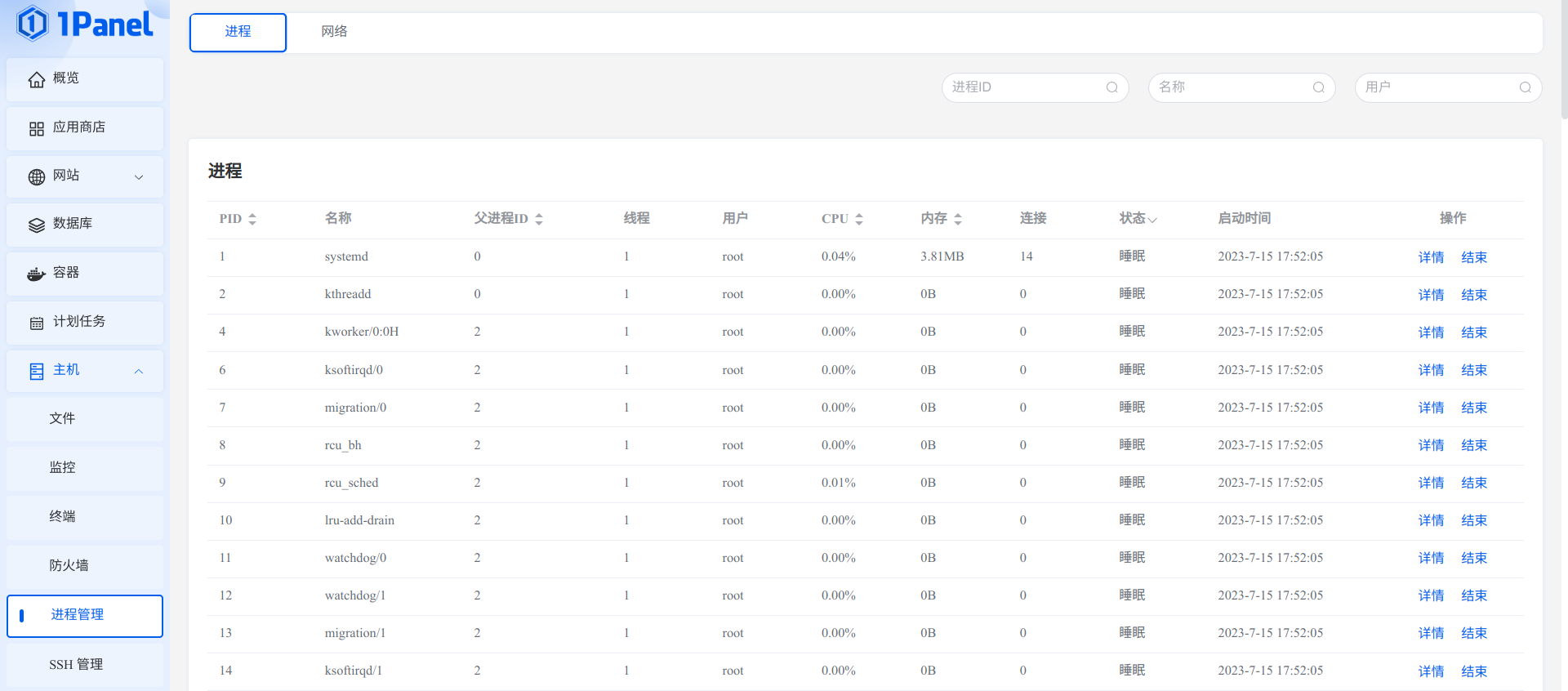Click the 3.81MB memory value
The image size is (1568, 691).
pyautogui.click(x=942, y=256)
